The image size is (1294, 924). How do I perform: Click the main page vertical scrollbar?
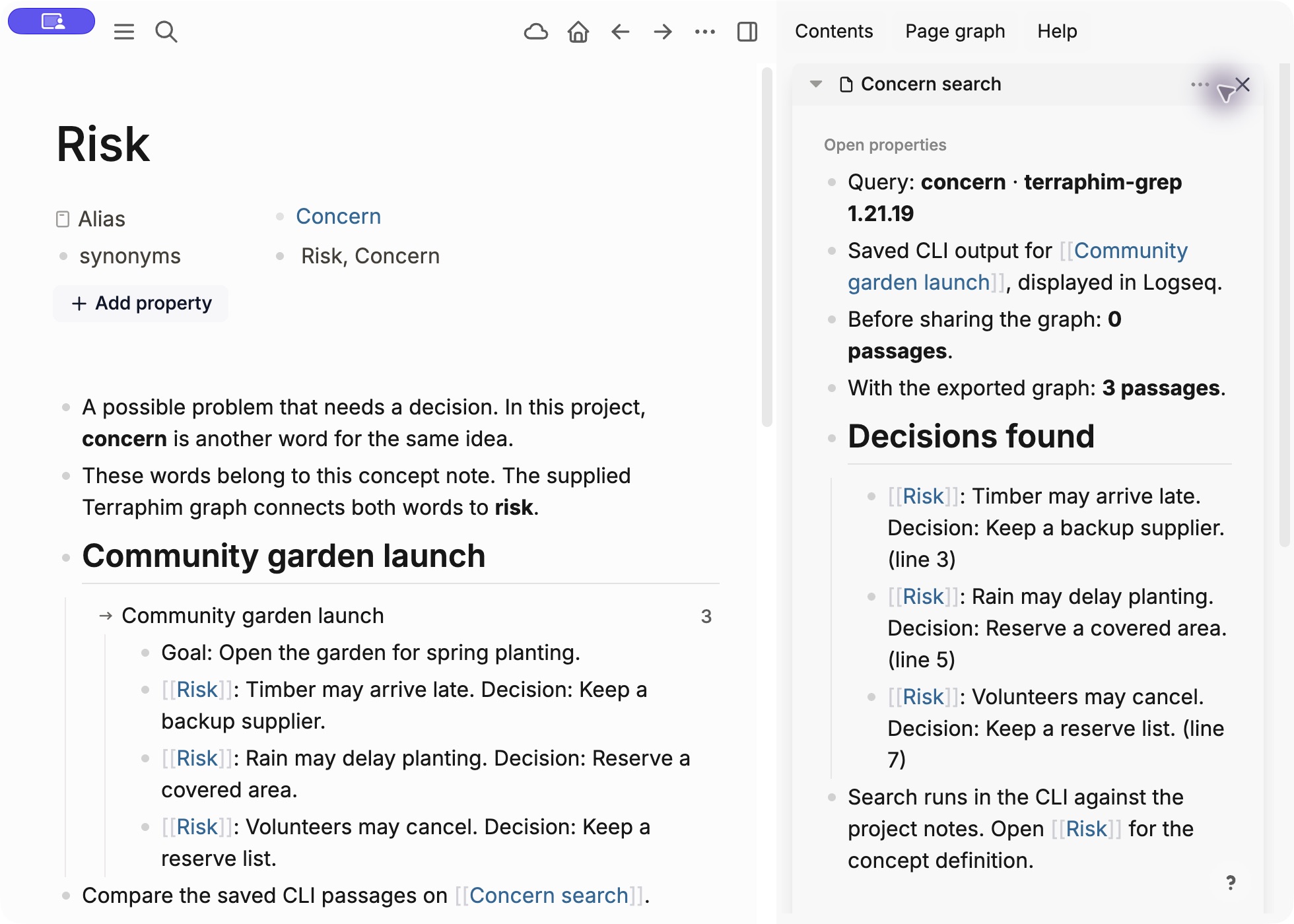(766, 247)
